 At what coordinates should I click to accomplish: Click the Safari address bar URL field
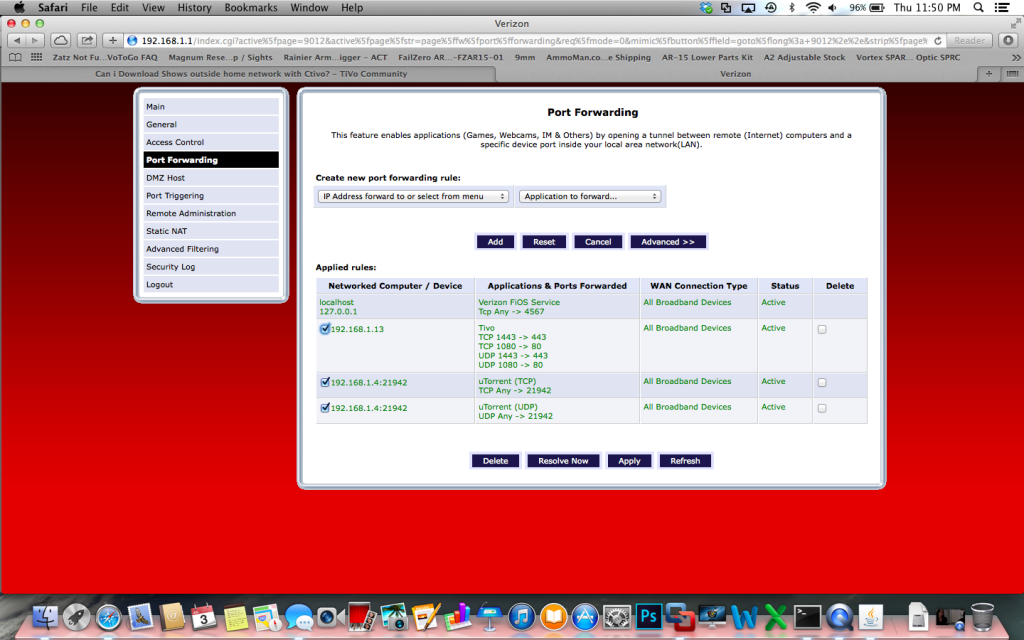535,40
